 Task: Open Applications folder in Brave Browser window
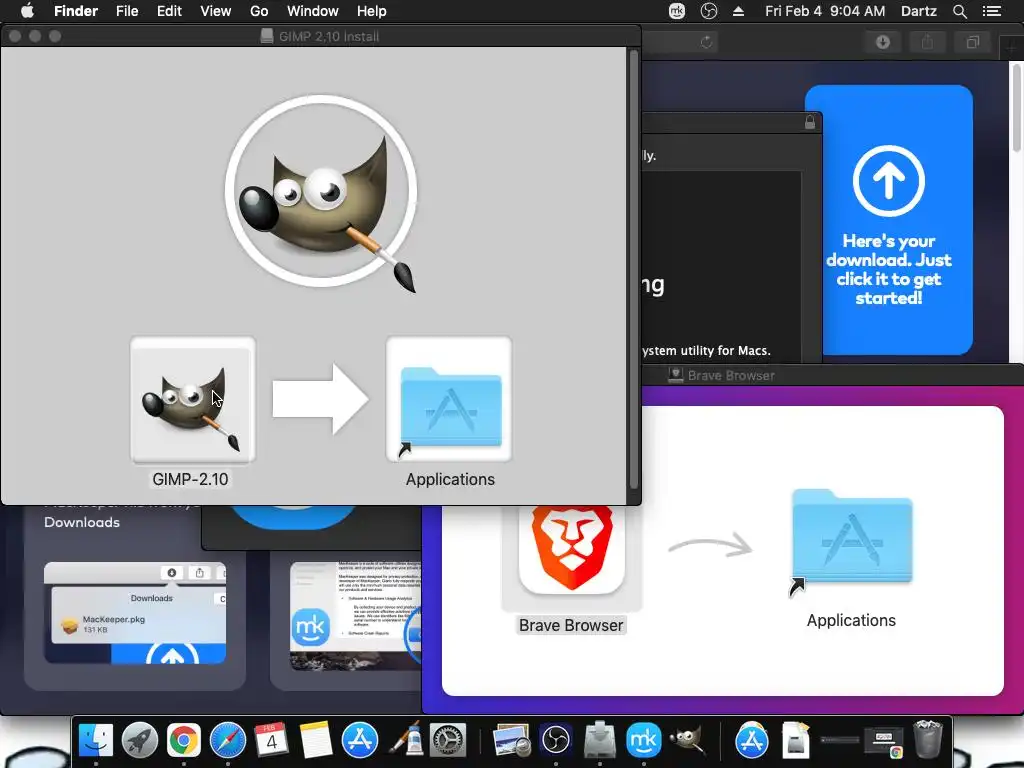click(852, 541)
